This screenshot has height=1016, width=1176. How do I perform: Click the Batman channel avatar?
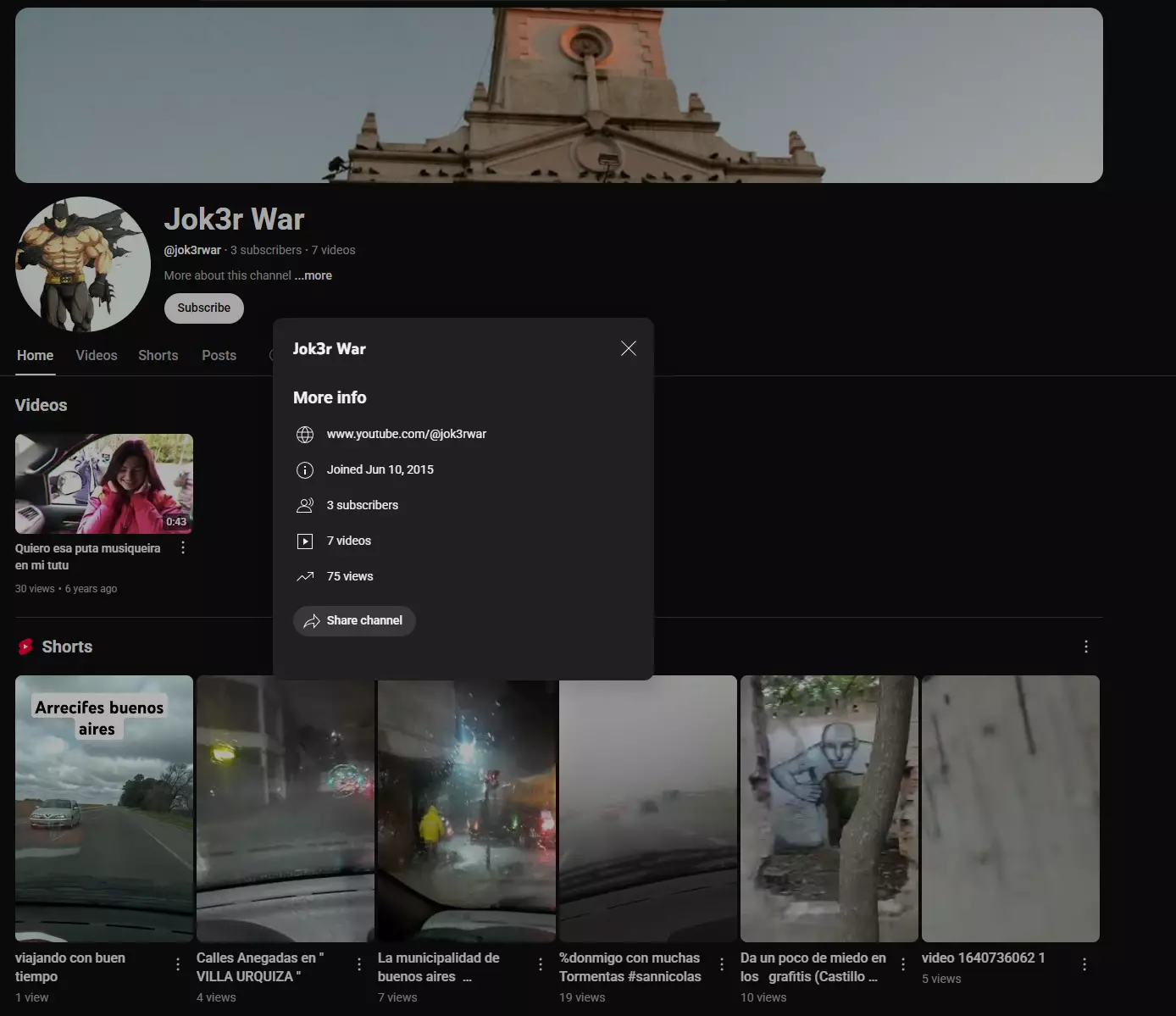pos(83,264)
